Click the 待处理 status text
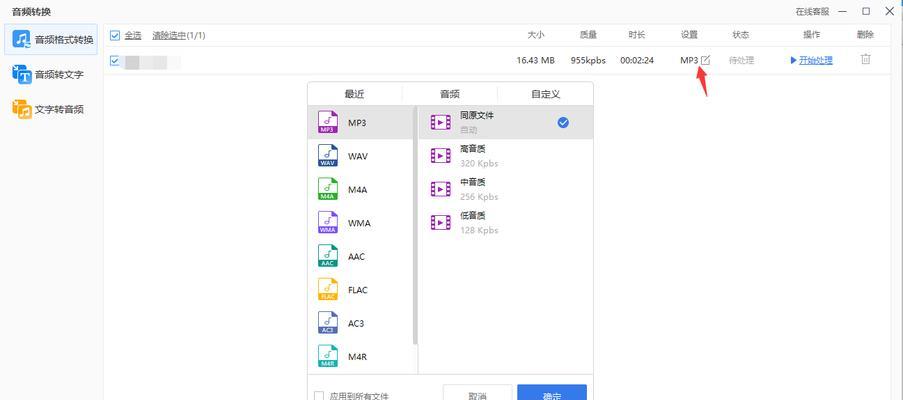 coord(741,60)
